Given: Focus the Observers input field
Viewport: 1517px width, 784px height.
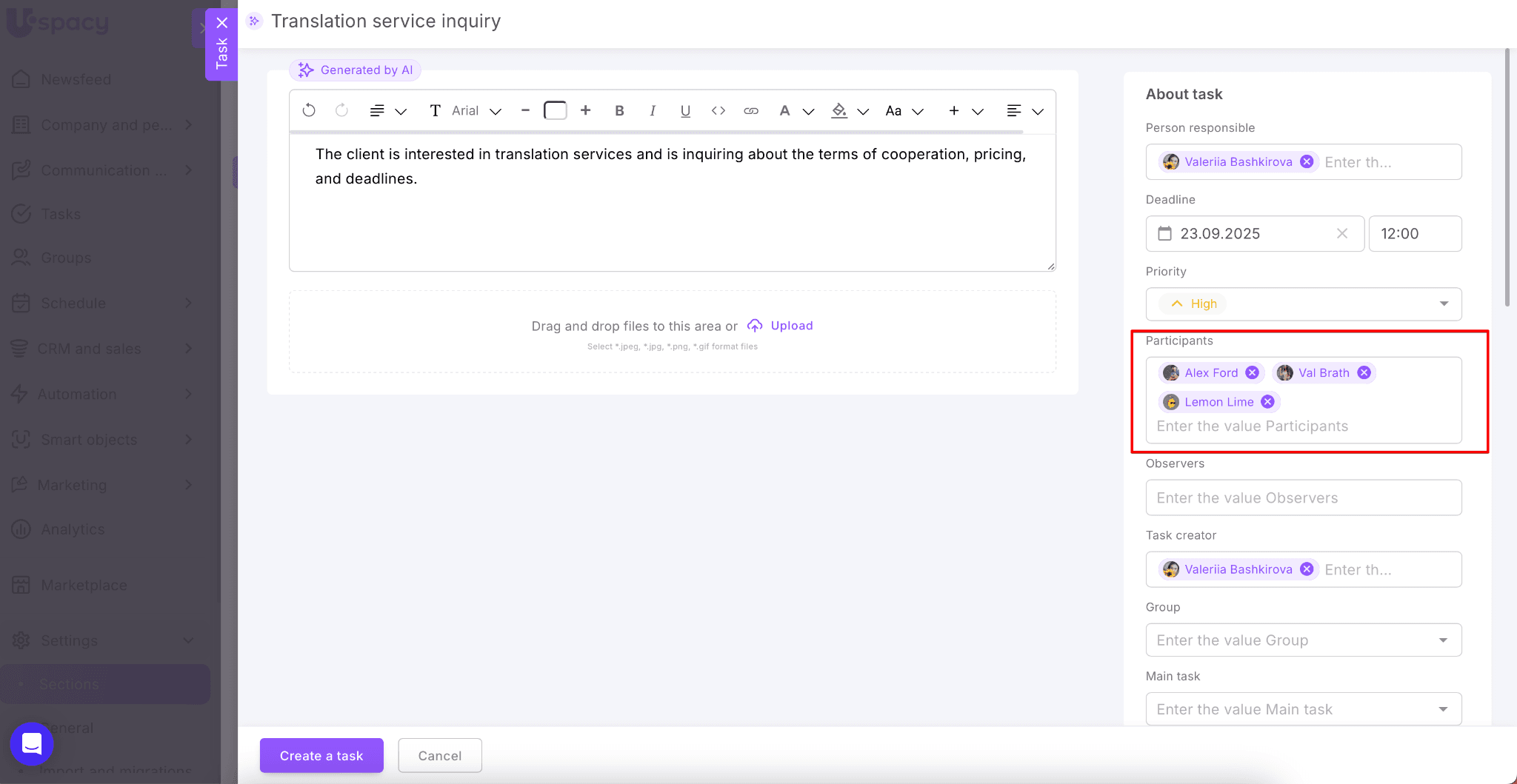Looking at the screenshot, I should pyautogui.click(x=1303, y=497).
